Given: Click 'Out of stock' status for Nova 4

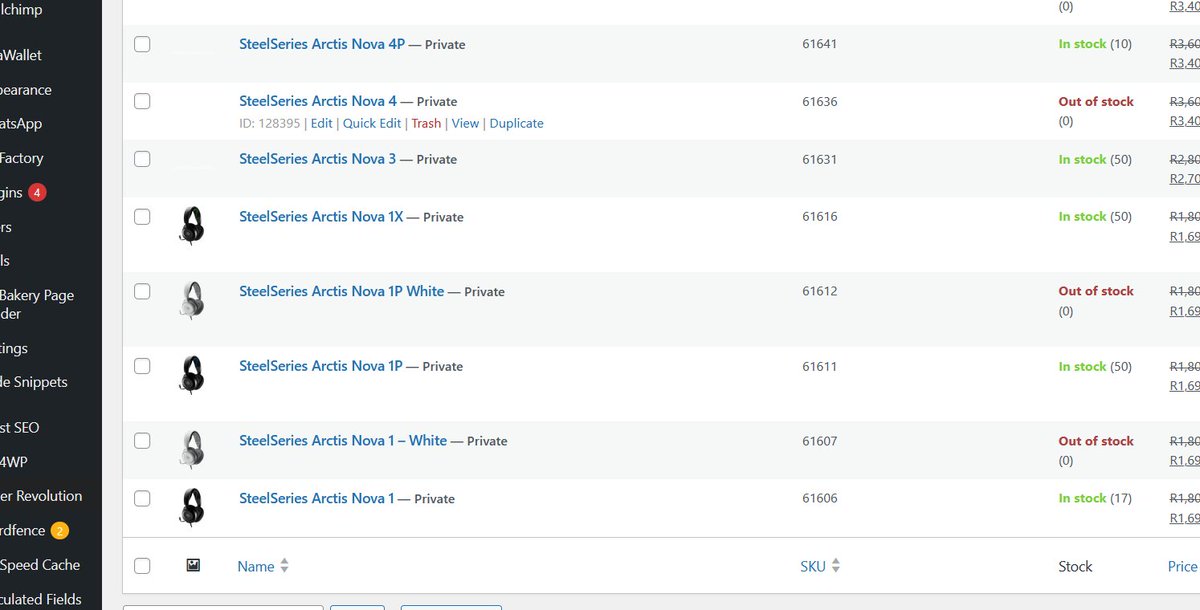Looking at the screenshot, I should tap(1096, 101).
